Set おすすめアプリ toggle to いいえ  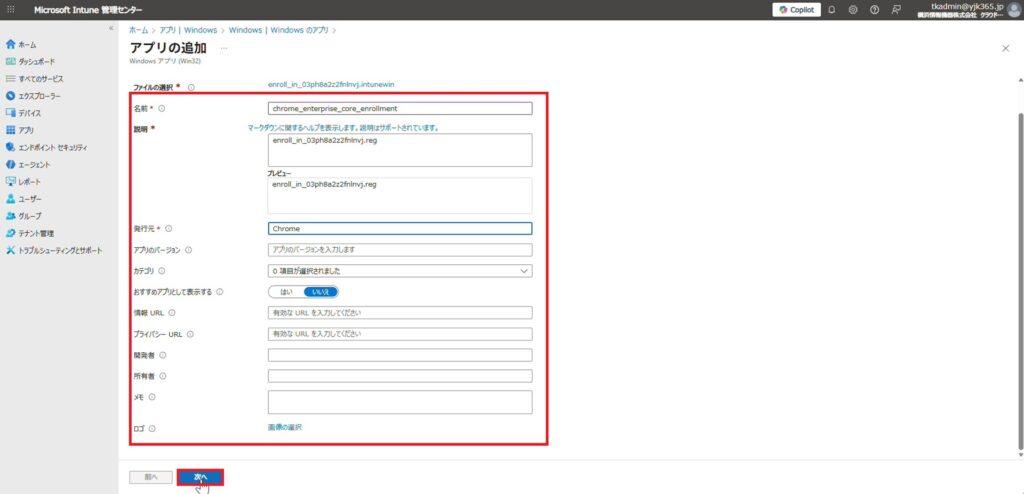click(321, 292)
